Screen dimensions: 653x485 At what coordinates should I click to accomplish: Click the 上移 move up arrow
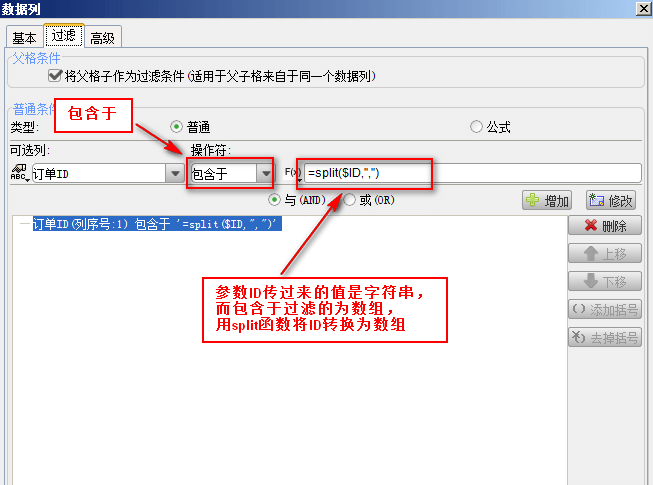[x=605, y=254]
